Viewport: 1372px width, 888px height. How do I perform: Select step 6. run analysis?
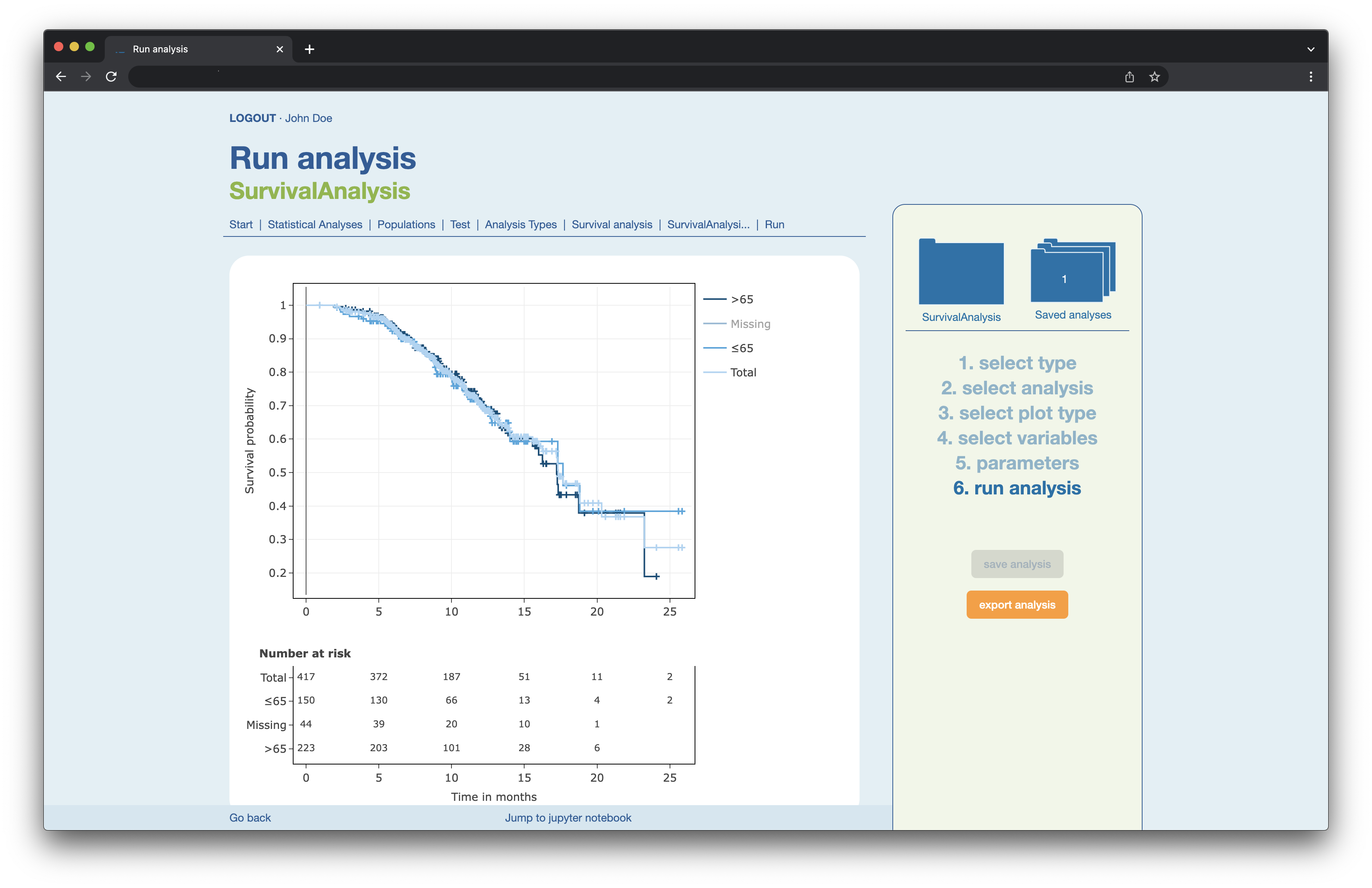pos(1017,488)
